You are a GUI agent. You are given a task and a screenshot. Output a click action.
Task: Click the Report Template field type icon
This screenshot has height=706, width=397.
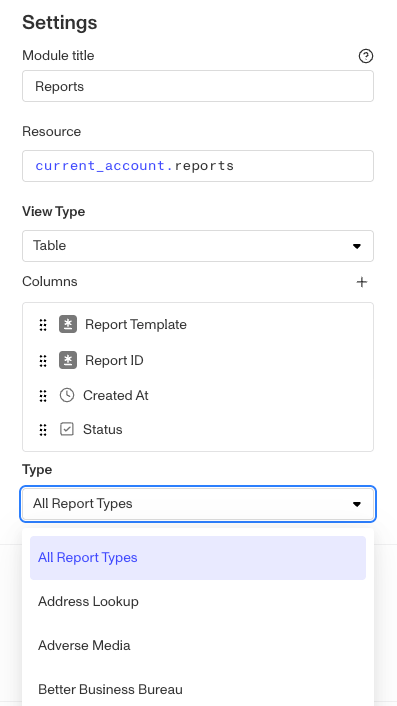[x=68, y=324]
